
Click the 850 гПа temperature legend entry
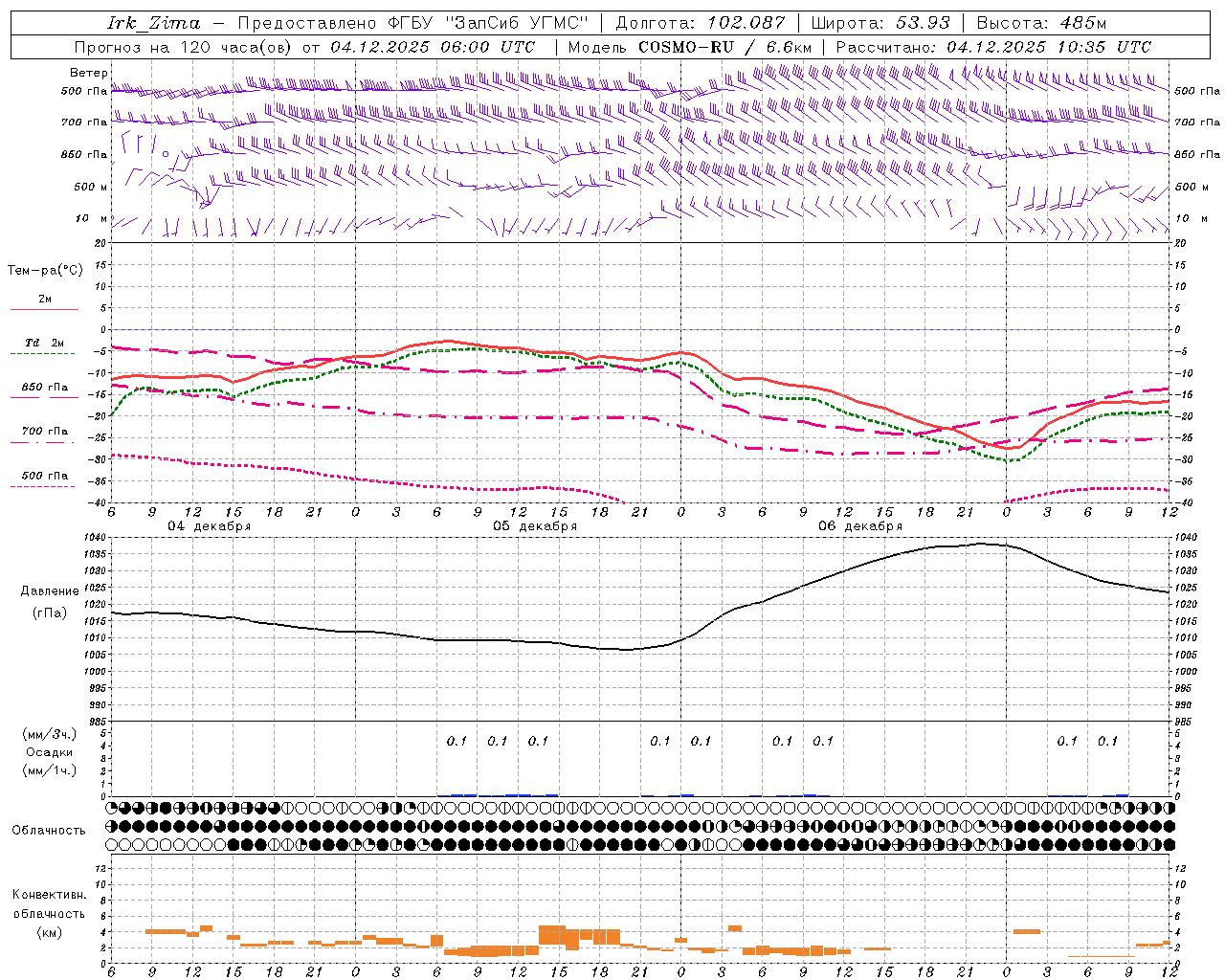tap(45, 387)
